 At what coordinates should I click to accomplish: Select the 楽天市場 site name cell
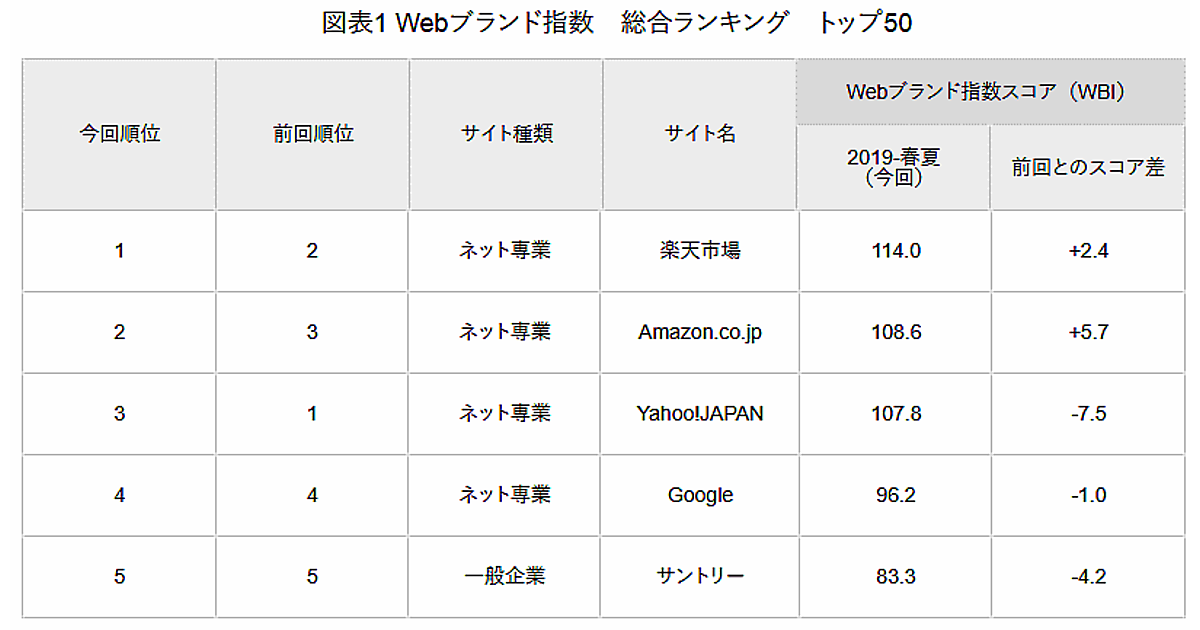pyautogui.click(x=700, y=250)
